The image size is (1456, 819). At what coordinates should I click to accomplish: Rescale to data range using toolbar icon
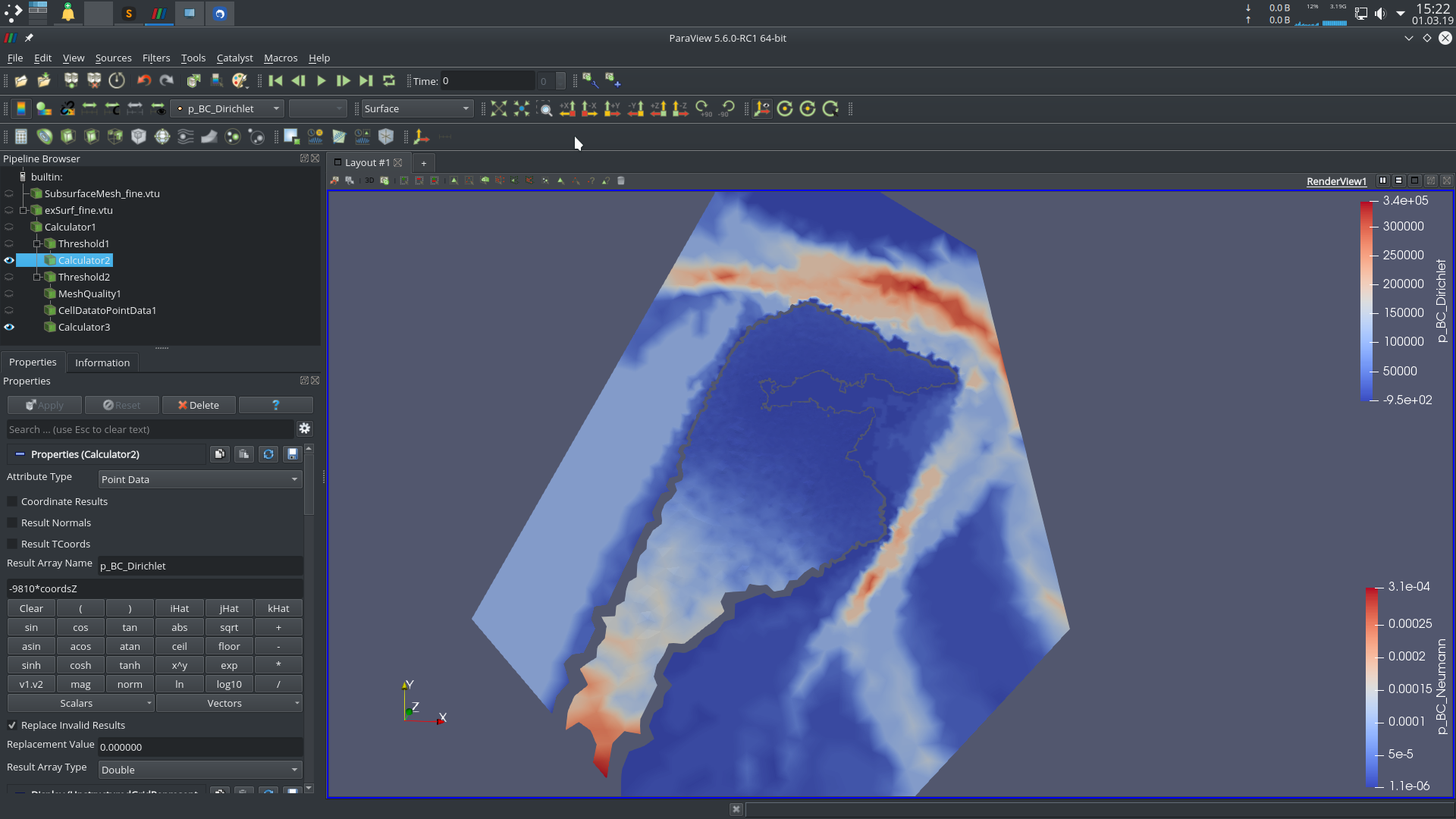89,108
